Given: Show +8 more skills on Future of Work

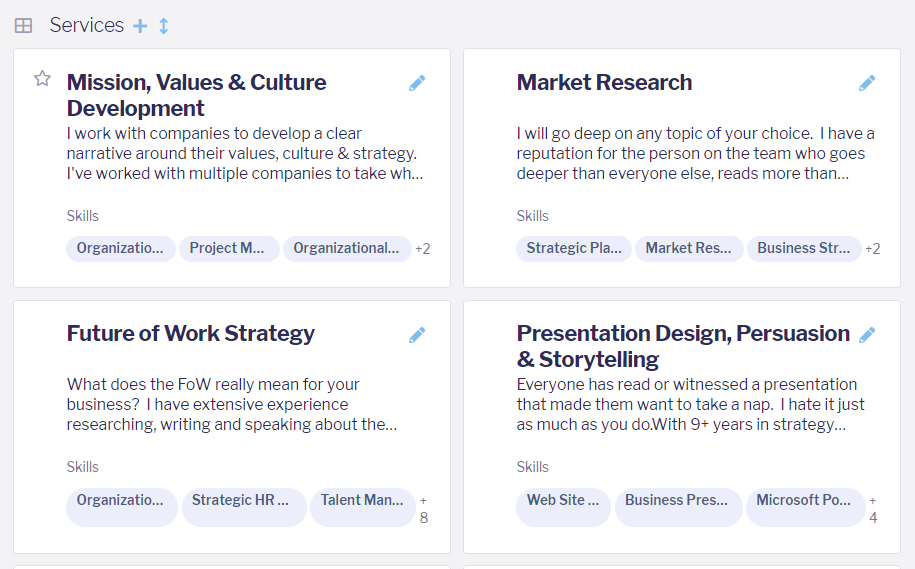Looking at the screenshot, I should pyautogui.click(x=423, y=508).
